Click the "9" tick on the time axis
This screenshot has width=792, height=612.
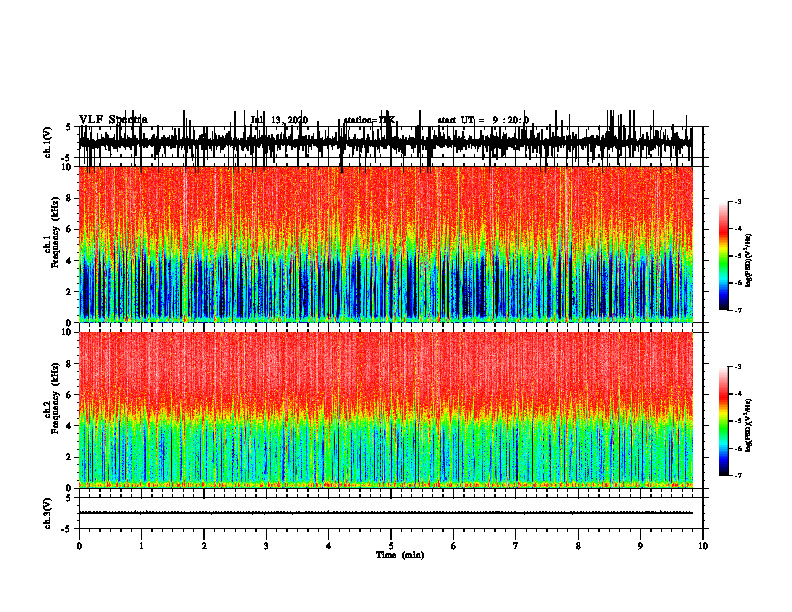pyautogui.click(x=640, y=546)
